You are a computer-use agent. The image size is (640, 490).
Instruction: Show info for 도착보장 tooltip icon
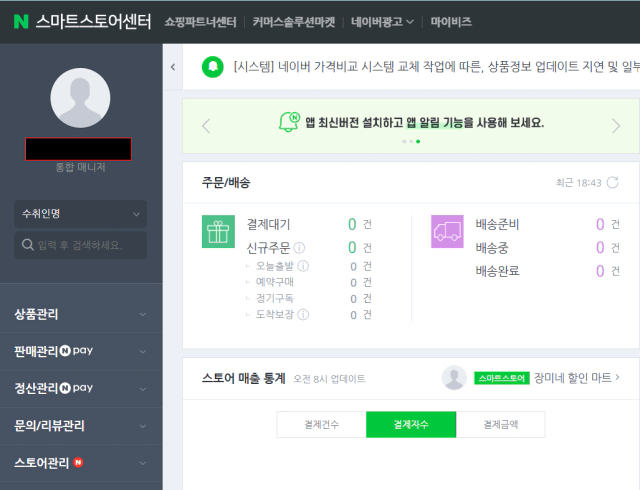tap(303, 314)
